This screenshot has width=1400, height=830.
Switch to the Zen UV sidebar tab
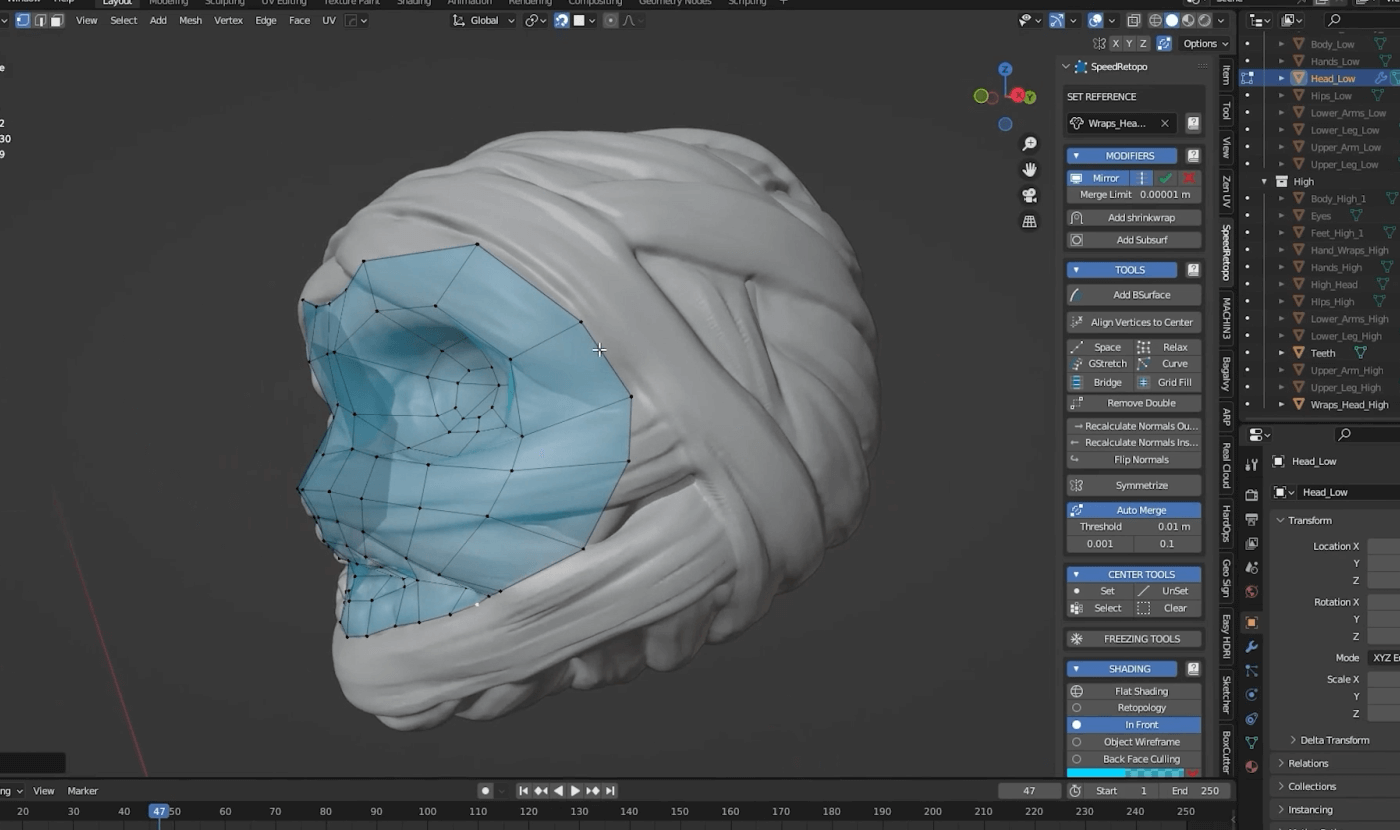[1226, 191]
